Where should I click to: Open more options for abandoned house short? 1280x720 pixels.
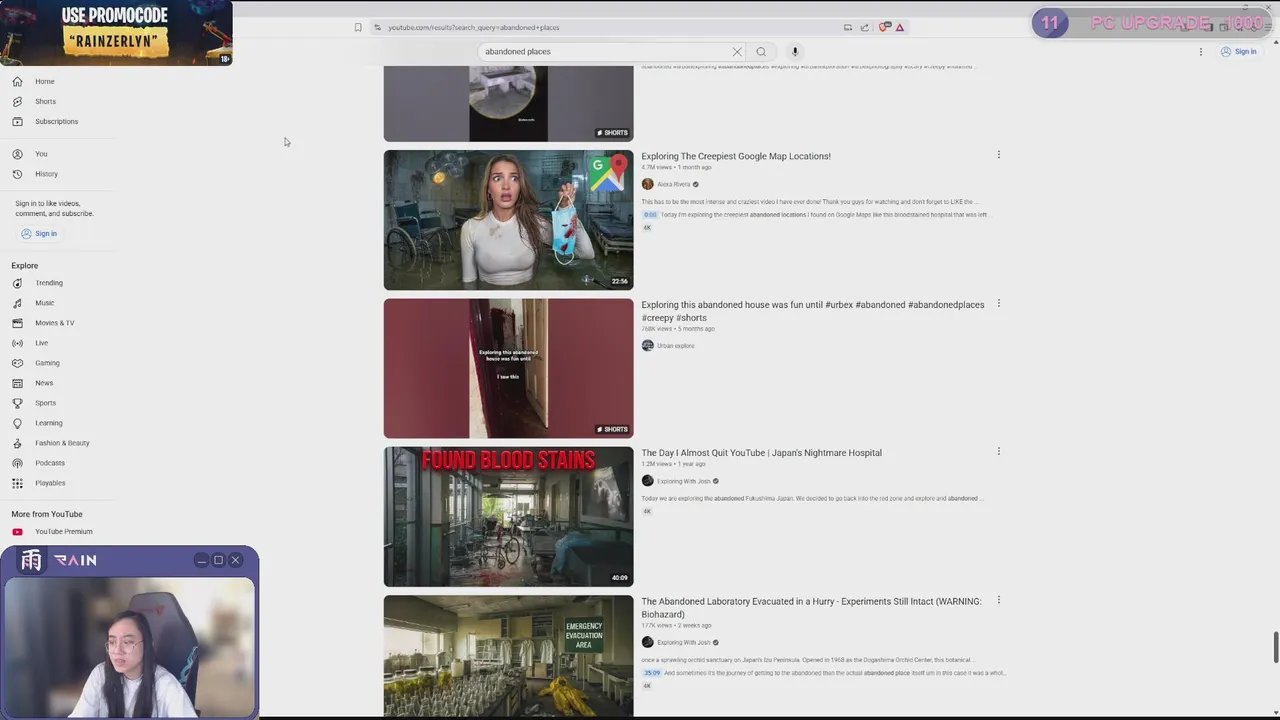point(998,303)
